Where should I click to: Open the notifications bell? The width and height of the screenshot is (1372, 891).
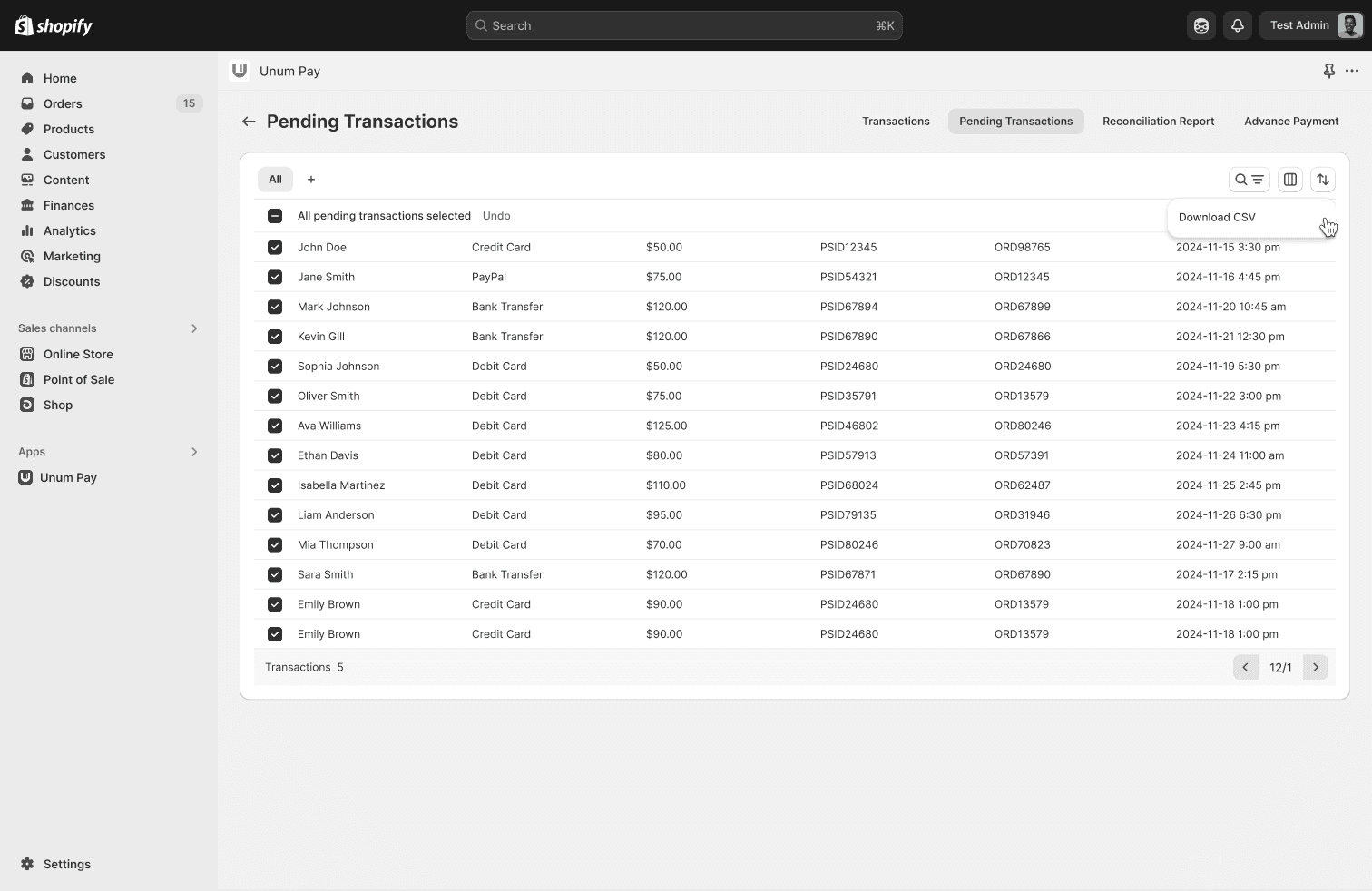pyautogui.click(x=1237, y=25)
